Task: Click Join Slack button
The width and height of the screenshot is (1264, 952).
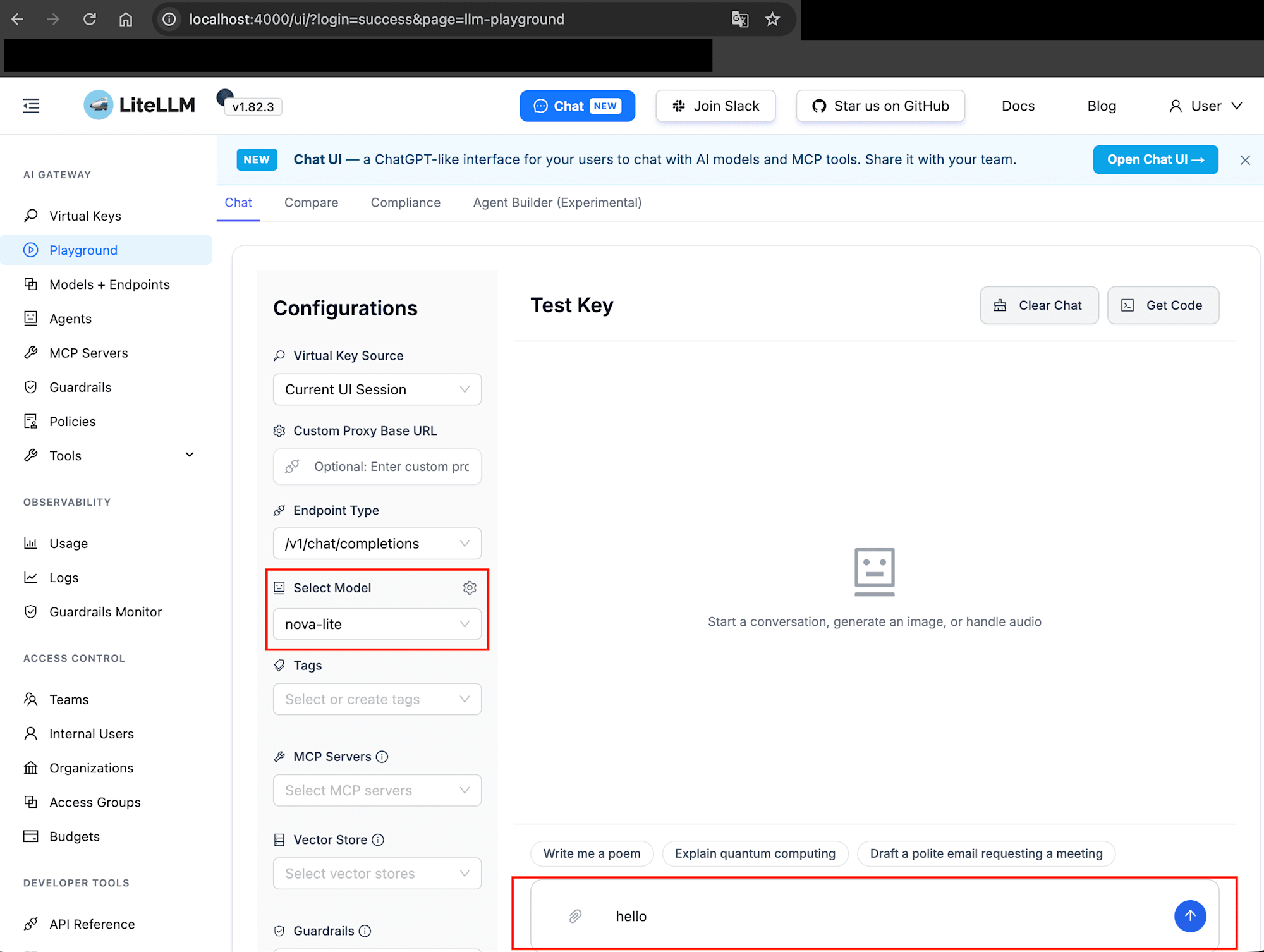Action: pyautogui.click(x=715, y=106)
